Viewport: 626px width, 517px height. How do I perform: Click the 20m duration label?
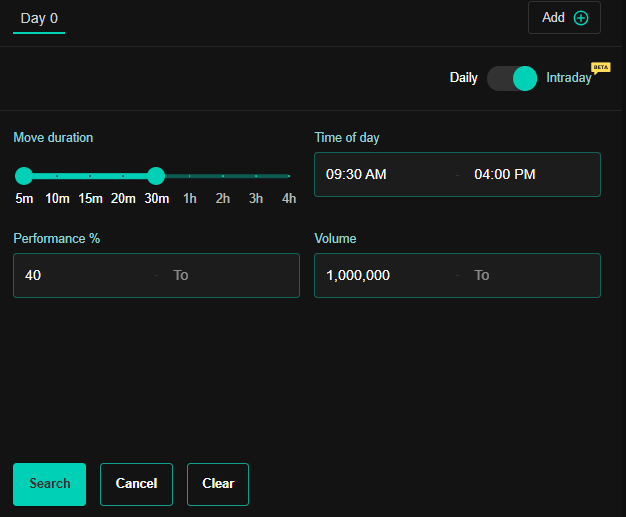tap(123, 198)
